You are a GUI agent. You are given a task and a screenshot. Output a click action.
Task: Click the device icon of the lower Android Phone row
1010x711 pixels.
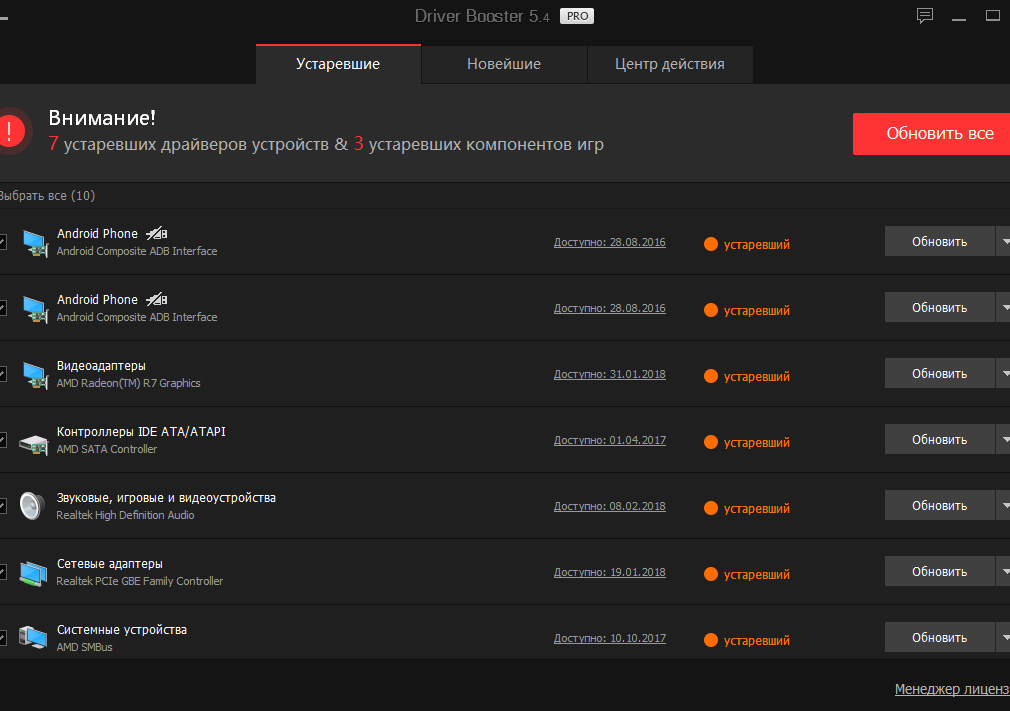pos(35,309)
